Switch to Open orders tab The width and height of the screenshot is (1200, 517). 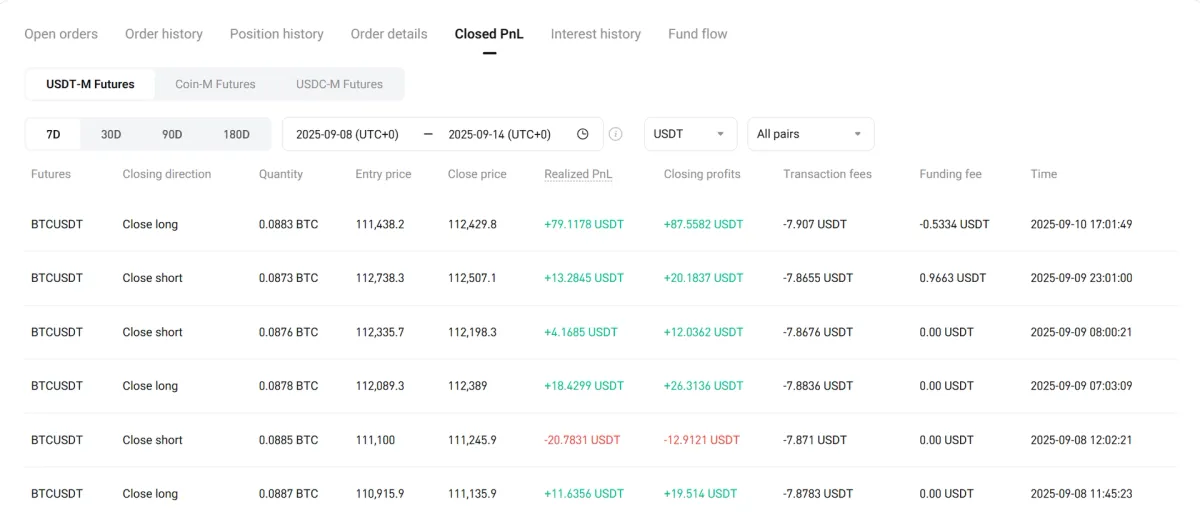(61, 34)
